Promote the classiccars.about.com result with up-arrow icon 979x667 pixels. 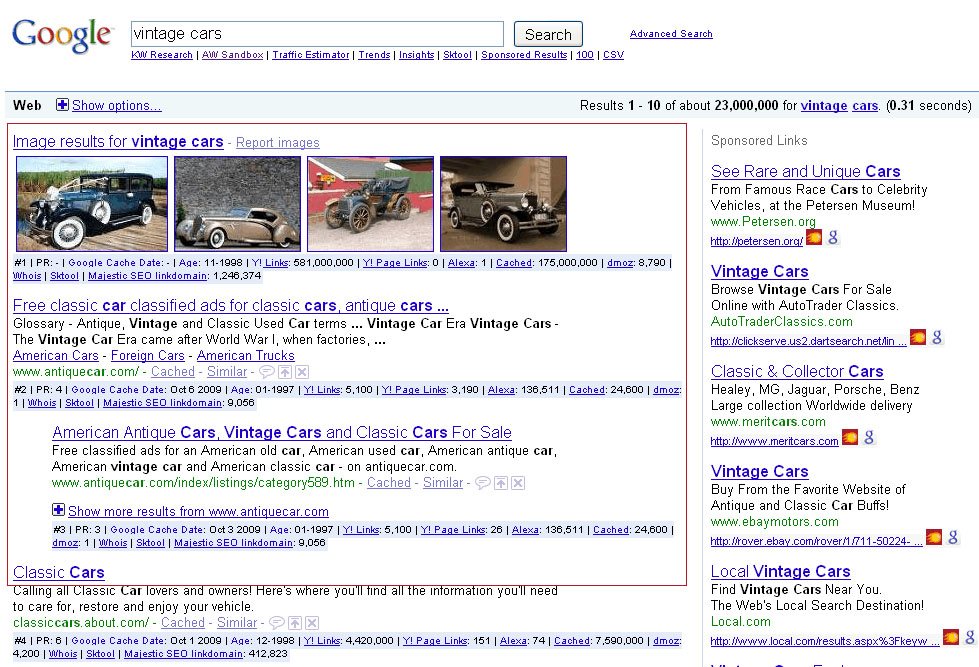click(294, 623)
